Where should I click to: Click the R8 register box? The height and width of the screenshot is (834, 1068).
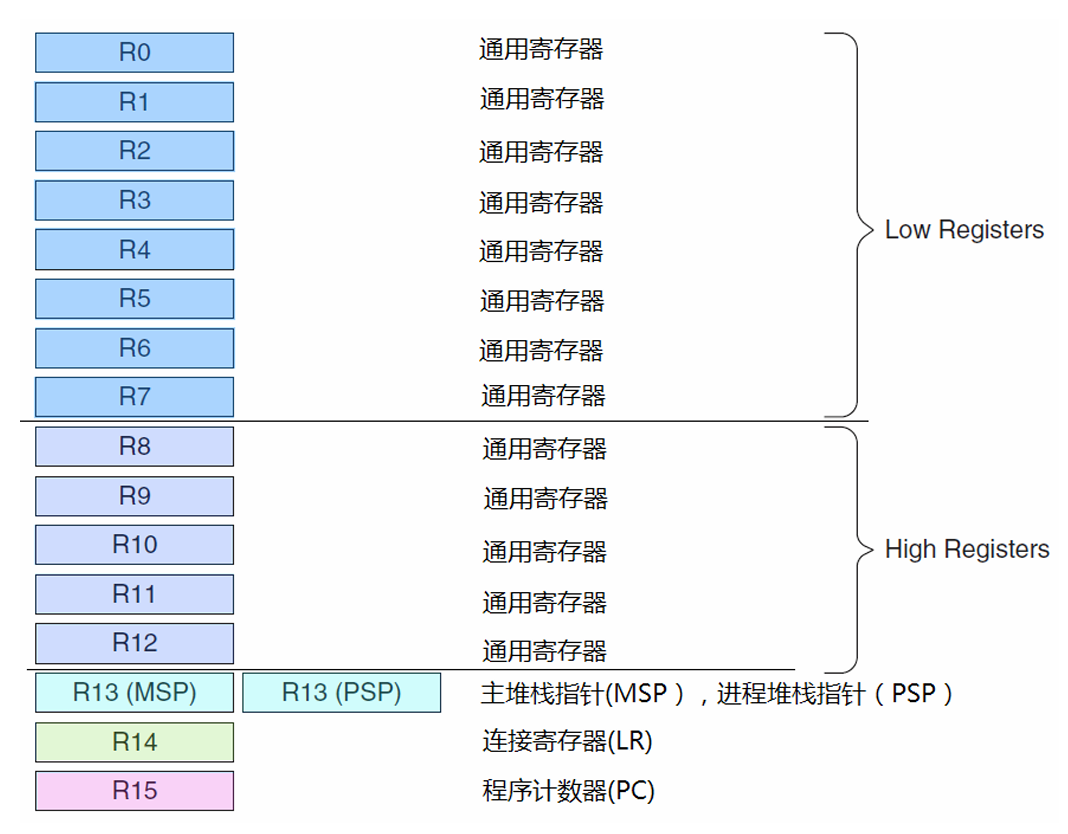tap(134, 447)
